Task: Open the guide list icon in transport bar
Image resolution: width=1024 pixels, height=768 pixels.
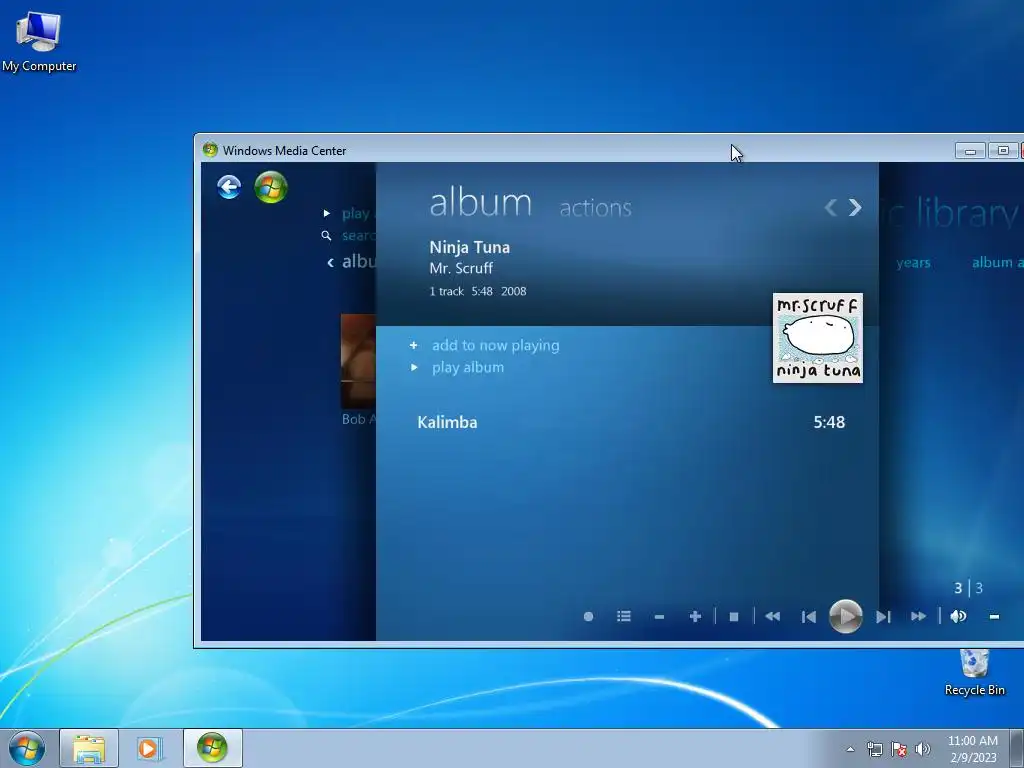Action: click(624, 616)
